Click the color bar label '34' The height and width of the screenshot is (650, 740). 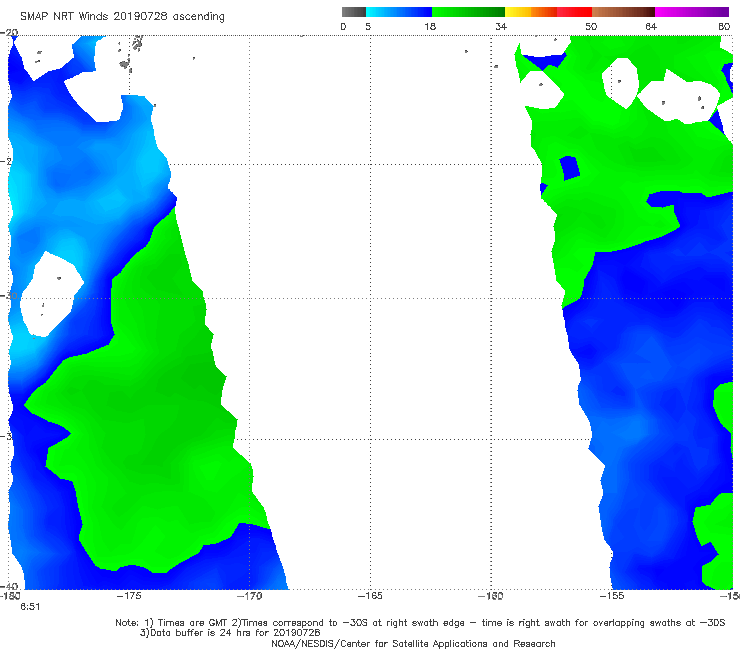coord(501,26)
